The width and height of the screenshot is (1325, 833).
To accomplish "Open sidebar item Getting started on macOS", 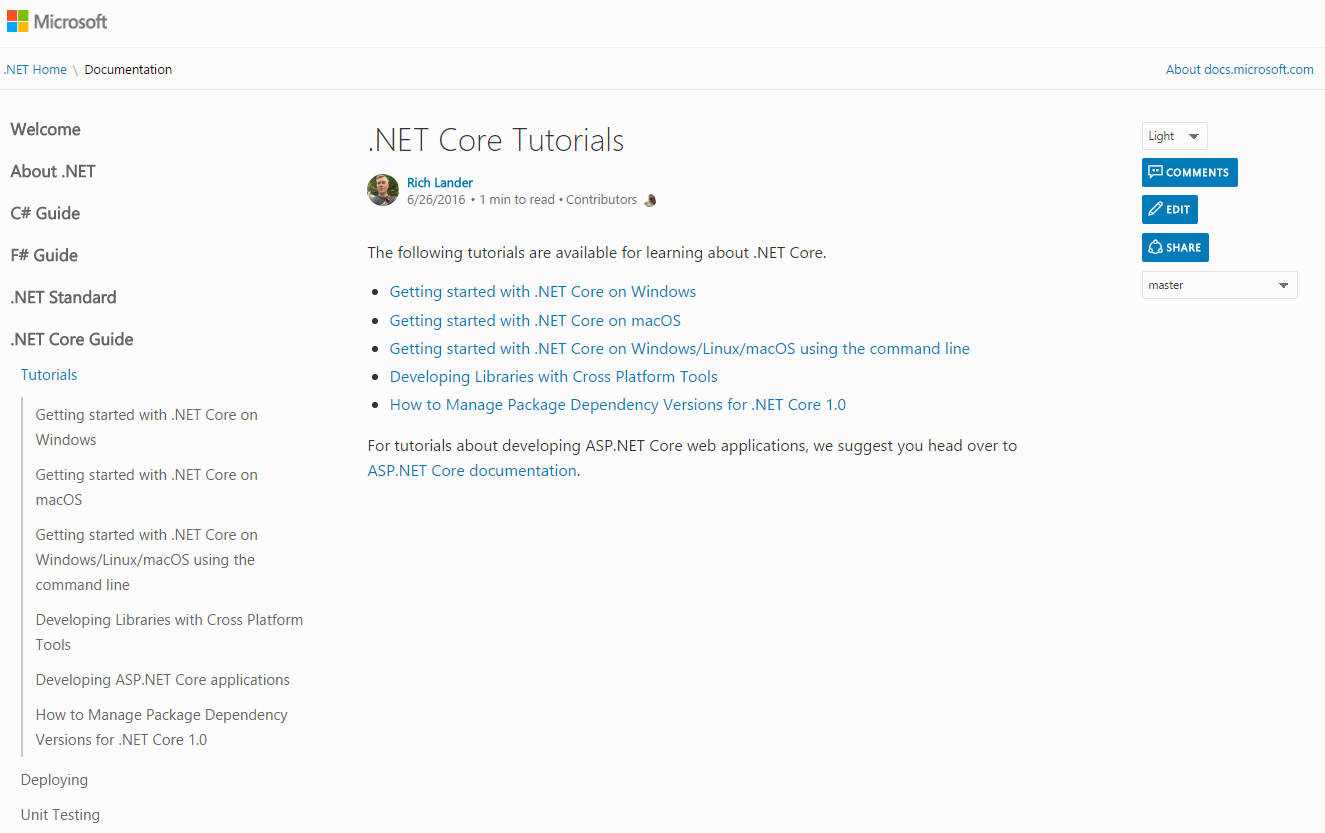I will pyautogui.click(x=147, y=487).
